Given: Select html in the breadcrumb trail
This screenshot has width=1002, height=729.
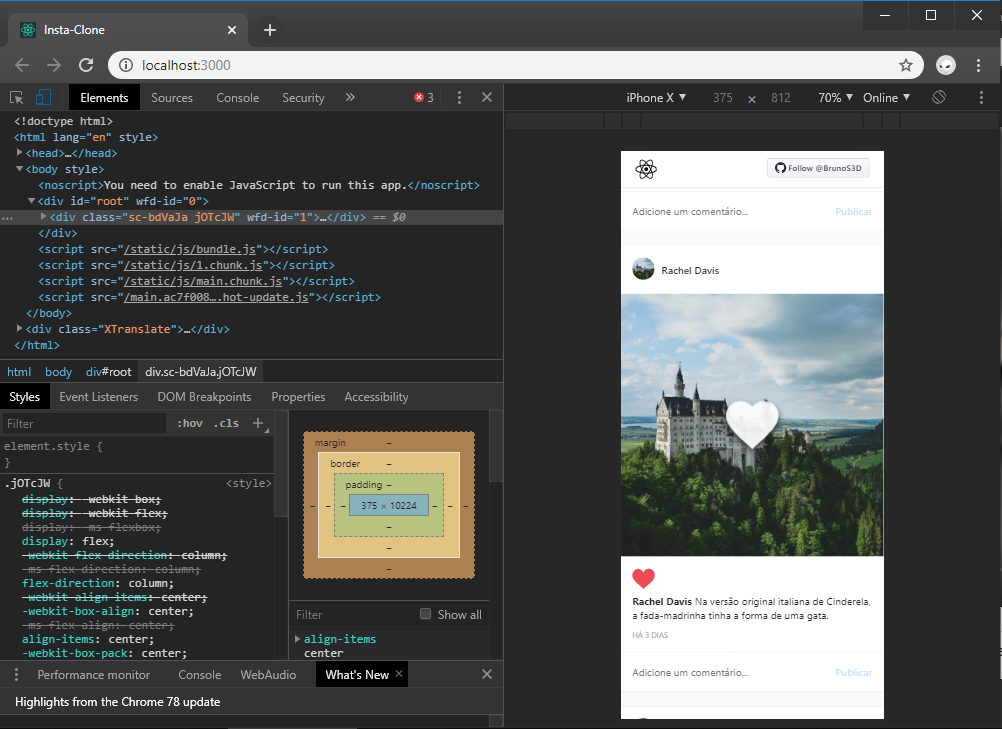Looking at the screenshot, I should 19,372.
